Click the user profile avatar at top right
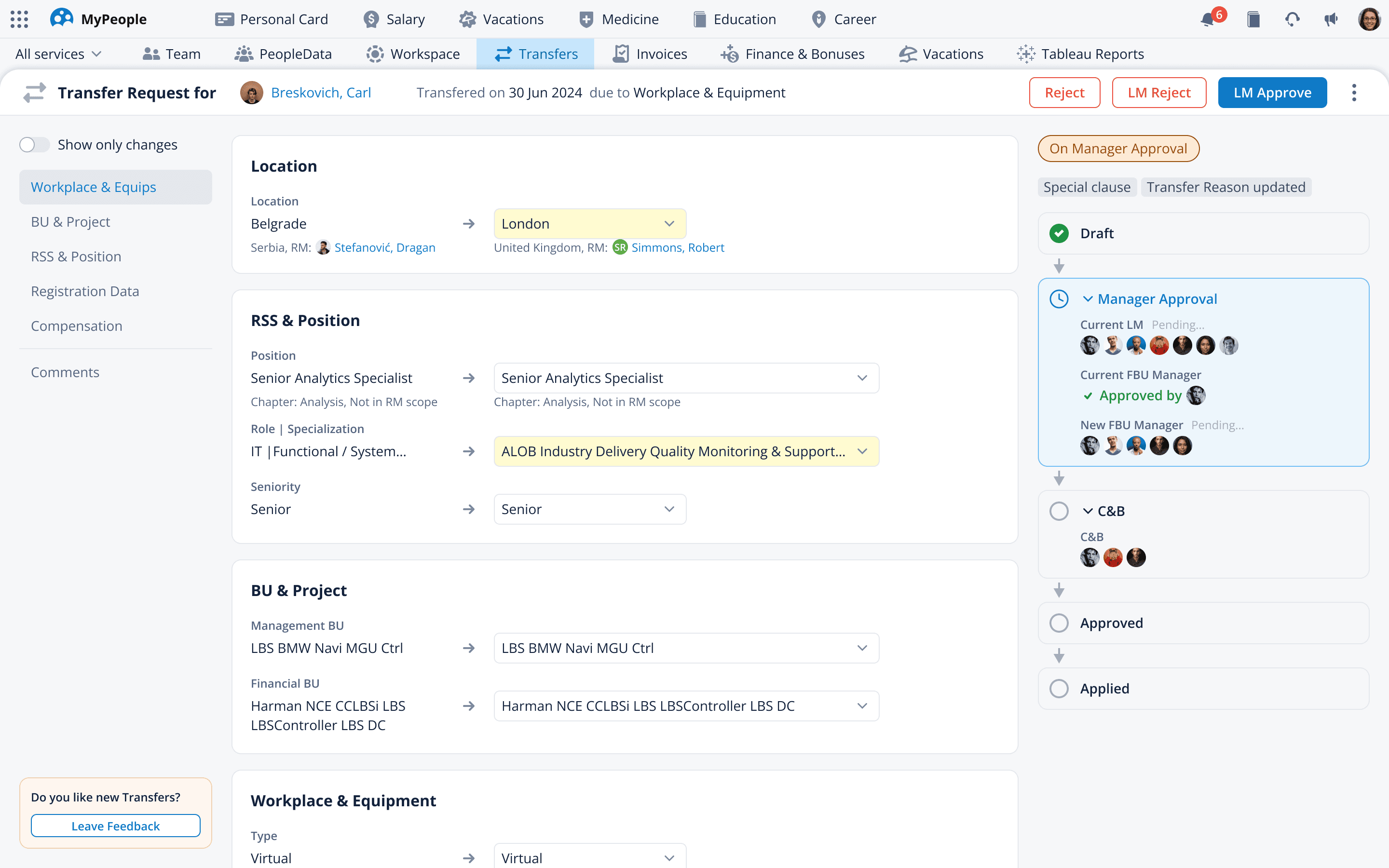The width and height of the screenshot is (1389, 868). [x=1369, y=19]
